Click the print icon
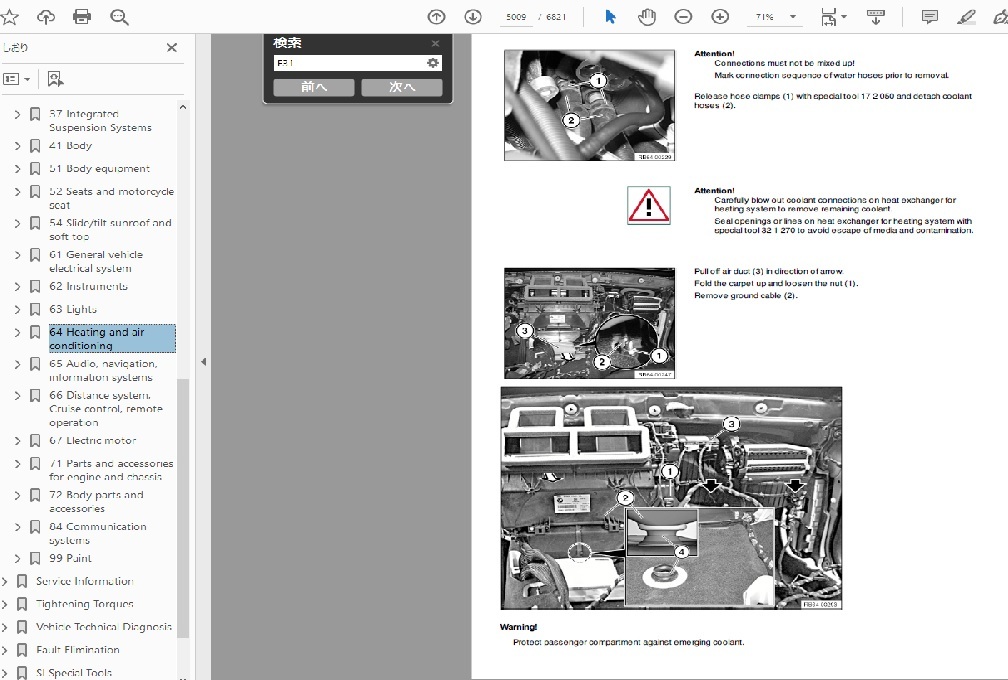Screen dimensions: 1008x680 tap(82, 17)
